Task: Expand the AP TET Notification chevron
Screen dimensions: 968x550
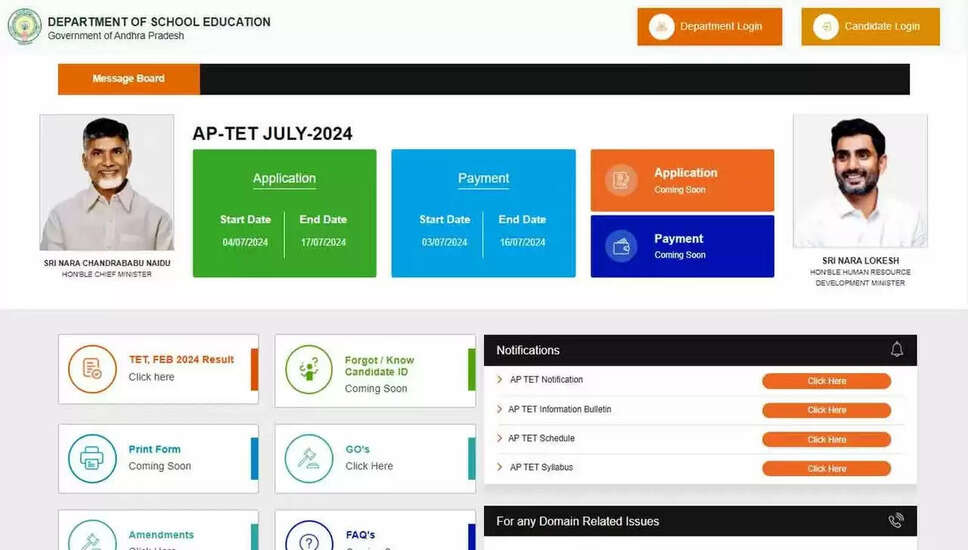Action: (500, 380)
